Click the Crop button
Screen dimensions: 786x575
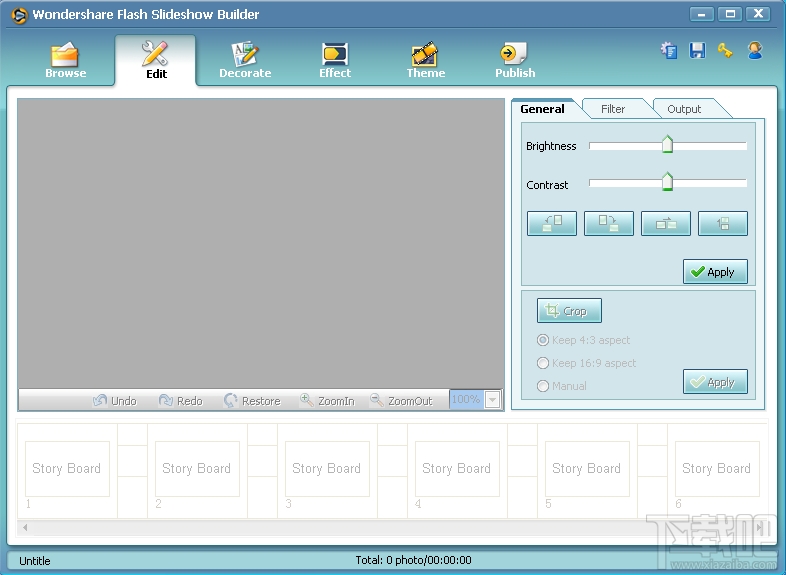(569, 311)
